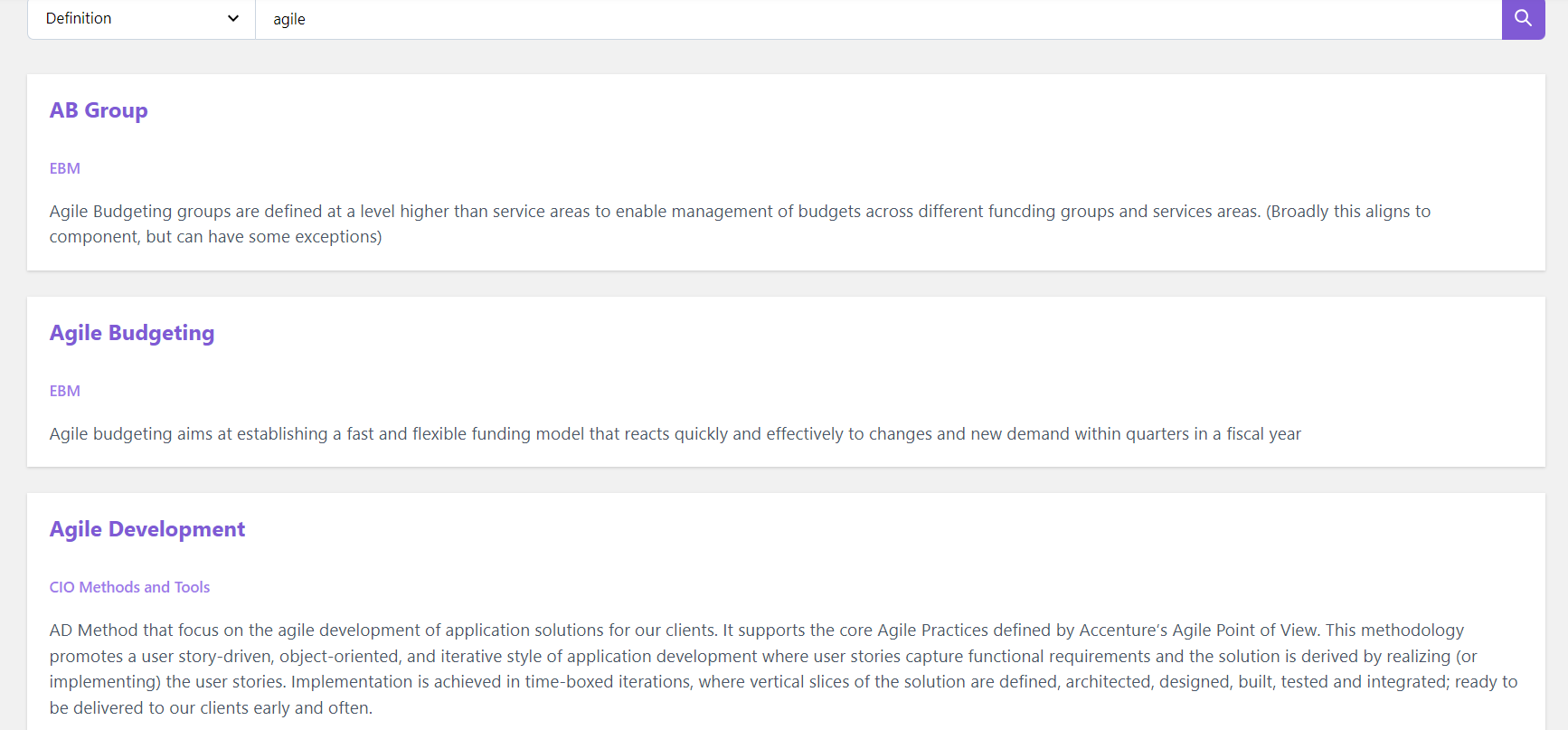The height and width of the screenshot is (730, 1568).
Task: Click the text 'component, but can have some exceptions)'
Action: tap(215, 237)
